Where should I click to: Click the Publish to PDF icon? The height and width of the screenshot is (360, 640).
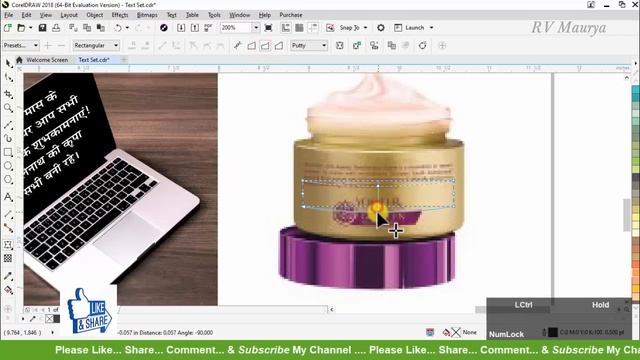point(208,28)
